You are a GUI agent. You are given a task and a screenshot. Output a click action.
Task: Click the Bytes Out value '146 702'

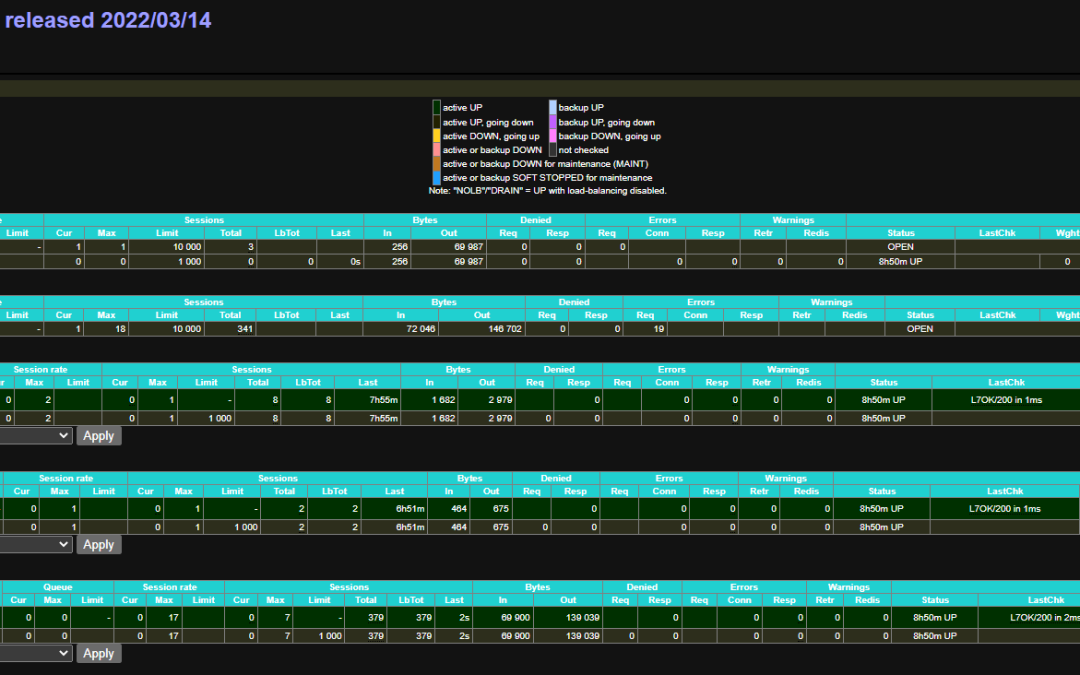[505, 329]
